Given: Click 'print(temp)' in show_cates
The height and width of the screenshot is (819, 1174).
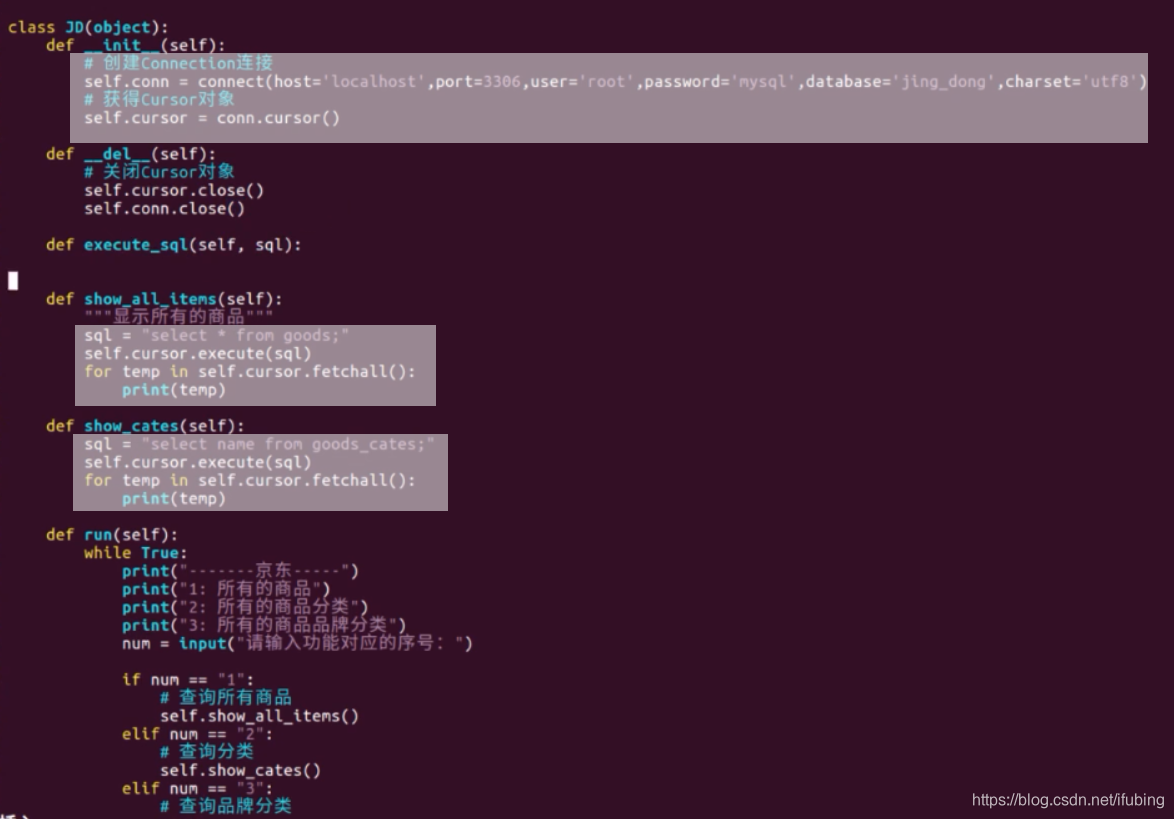Looking at the screenshot, I should point(174,499).
